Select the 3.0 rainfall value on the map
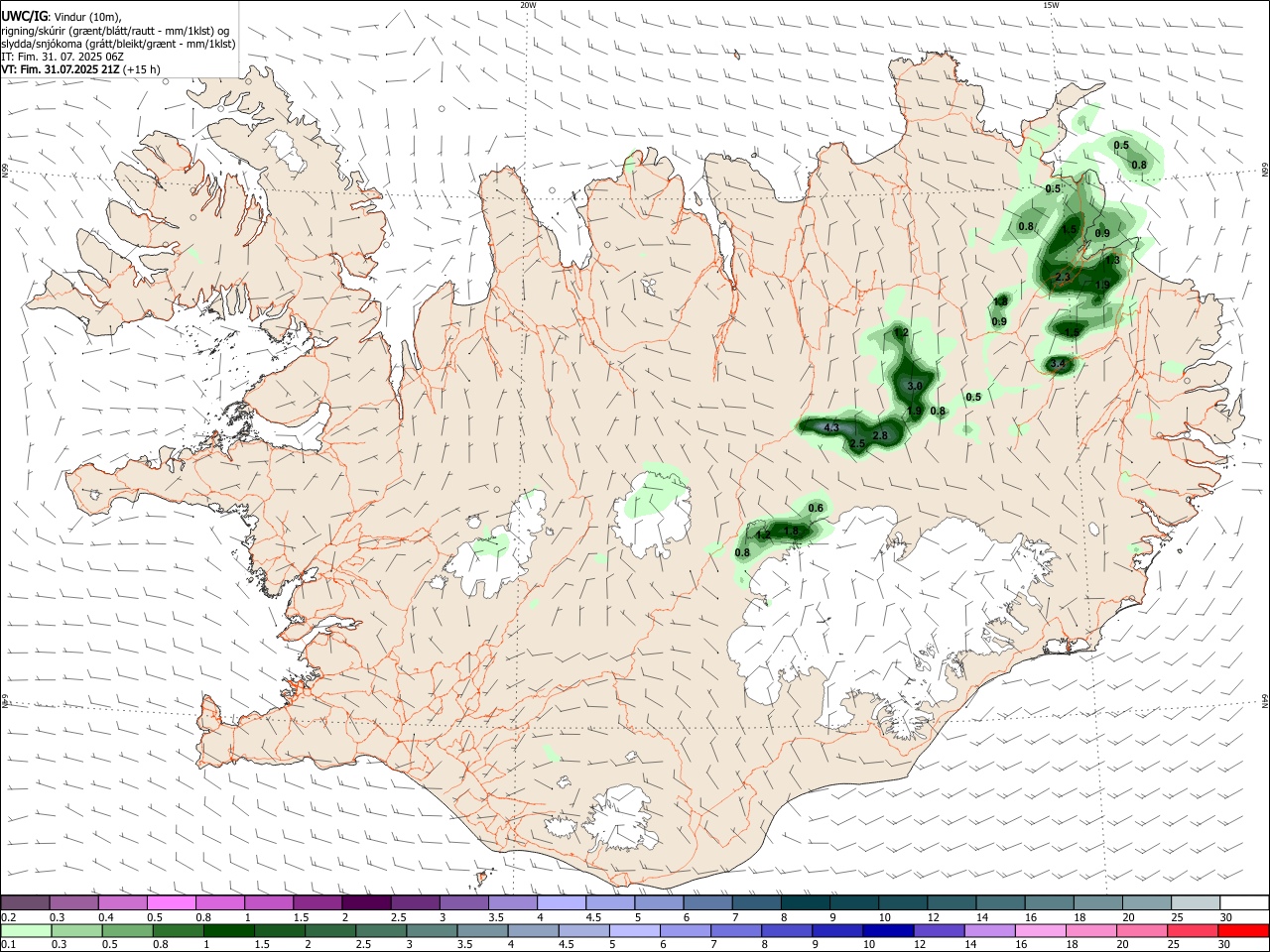The width and height of the screenshot is (1270, 952). click(915, 386)
